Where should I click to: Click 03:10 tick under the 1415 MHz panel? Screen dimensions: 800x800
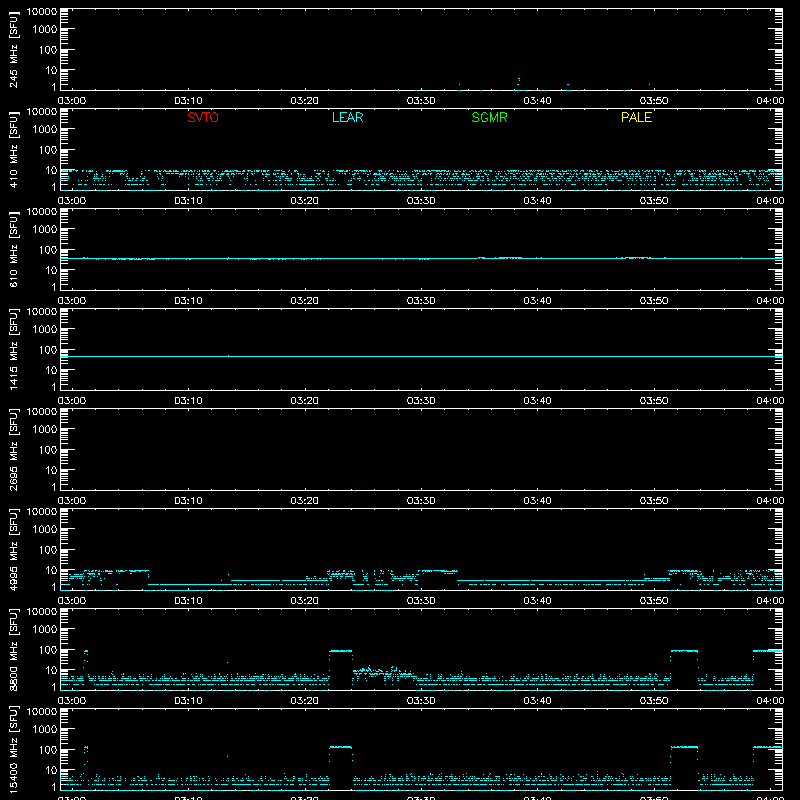click(x=188, y=401)
